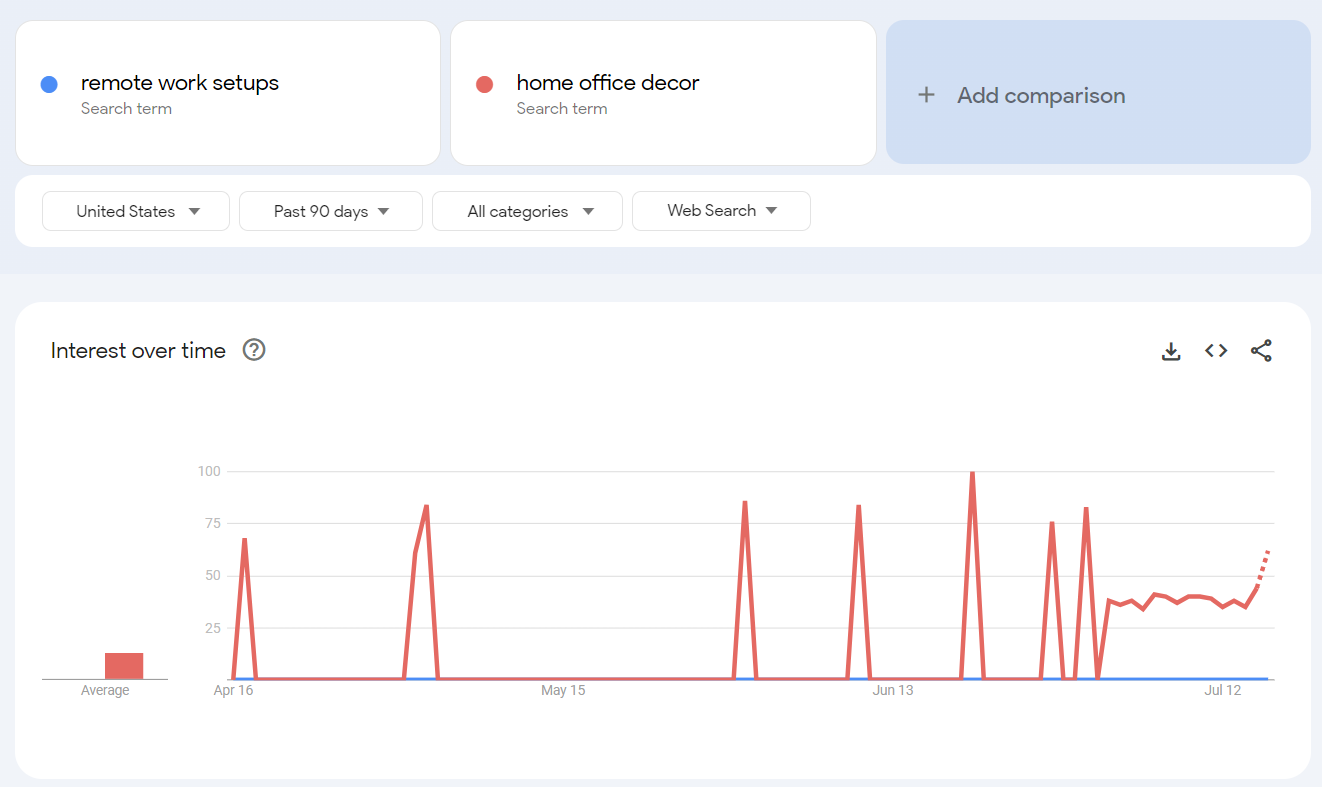Image resolution: width=1322 pixels, height=787 pixels.
Task: Click the Jul 12 axis label
Action: [x=1222, y=691]
